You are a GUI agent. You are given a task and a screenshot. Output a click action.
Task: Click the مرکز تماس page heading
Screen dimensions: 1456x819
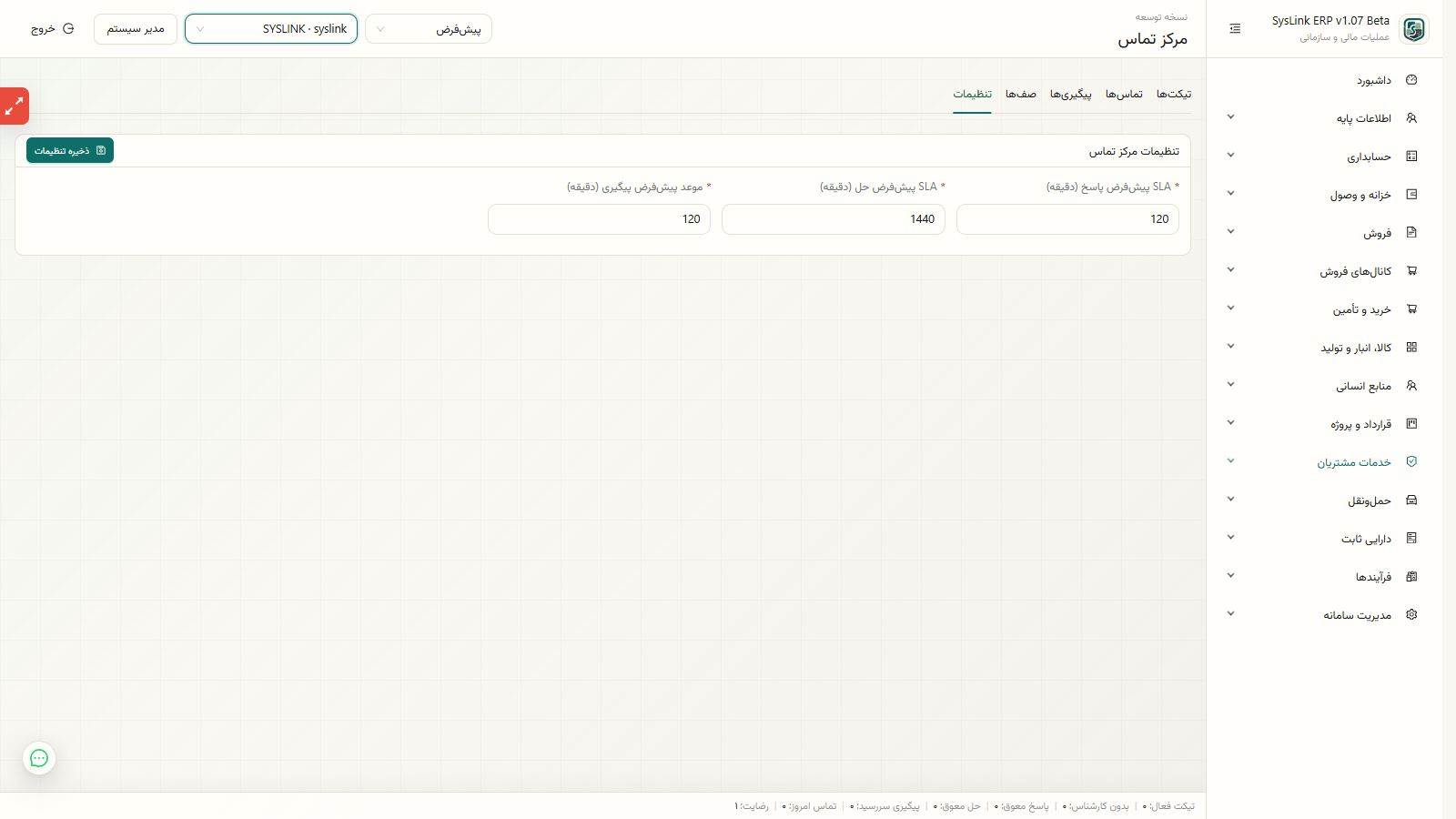coord(1153,39)
